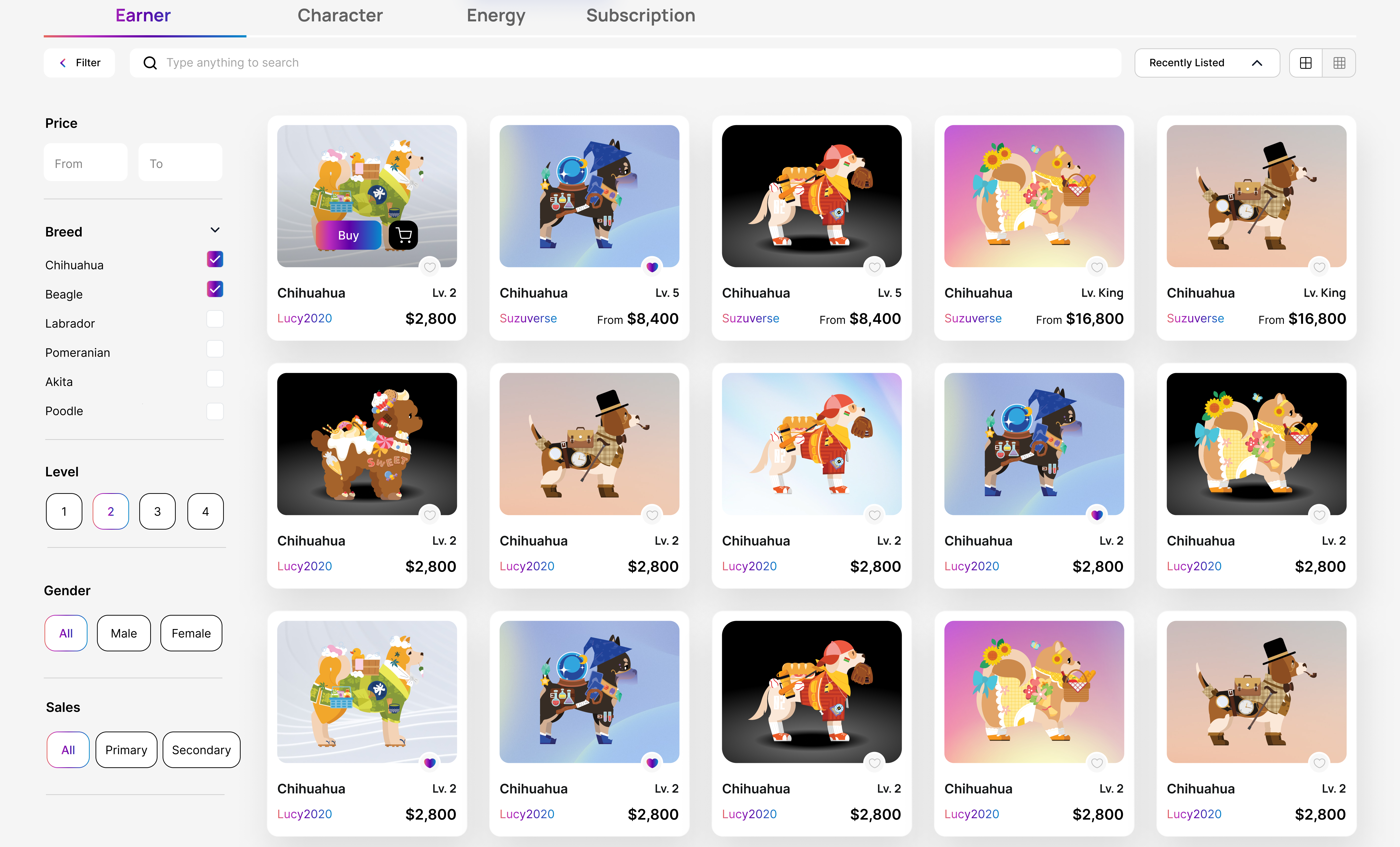The image size is (1400, 847).
Task: Switch to small grid view
Action: tap(1339, 62)
